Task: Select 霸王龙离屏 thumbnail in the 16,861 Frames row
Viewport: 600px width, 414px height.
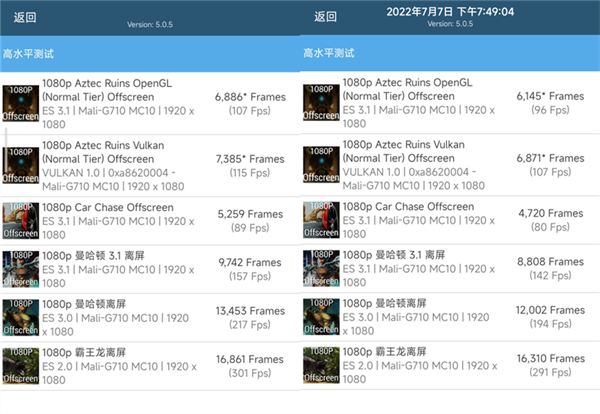Action: (x=20, y=367)
